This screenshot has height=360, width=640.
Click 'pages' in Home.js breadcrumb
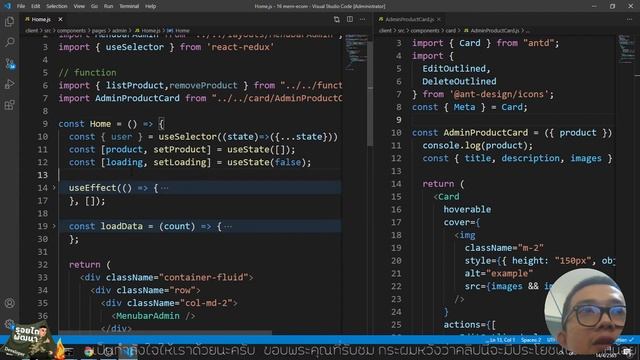click(x=98, y=31)
